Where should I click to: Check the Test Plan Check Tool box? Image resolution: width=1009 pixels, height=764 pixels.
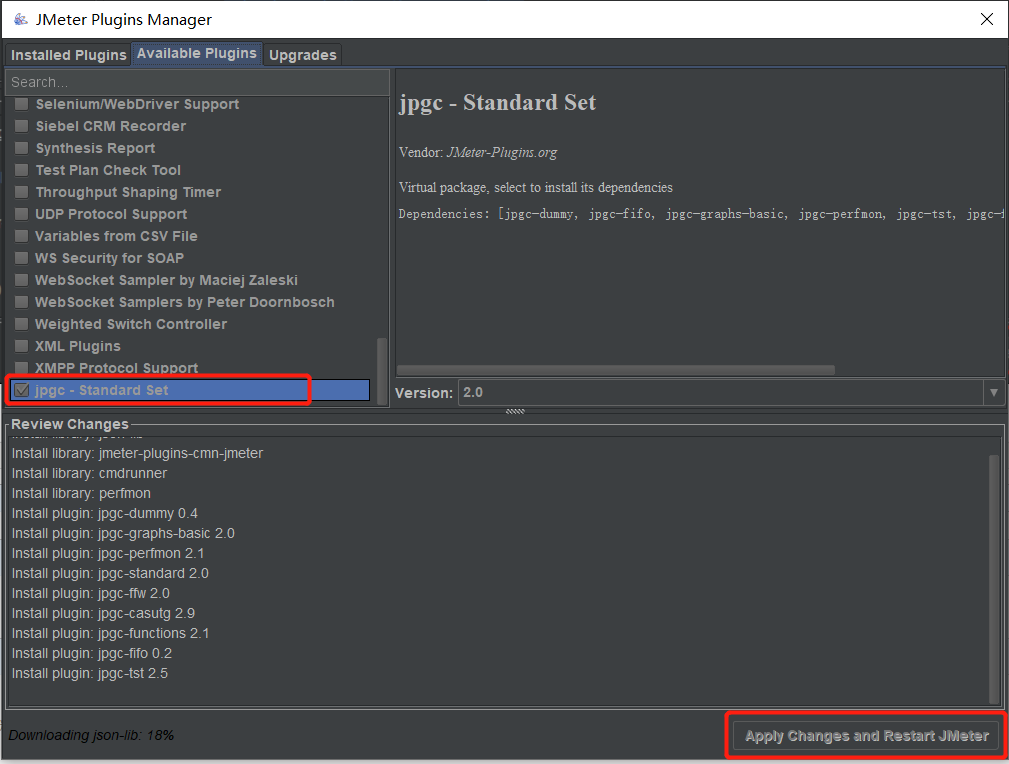point(21,169)
